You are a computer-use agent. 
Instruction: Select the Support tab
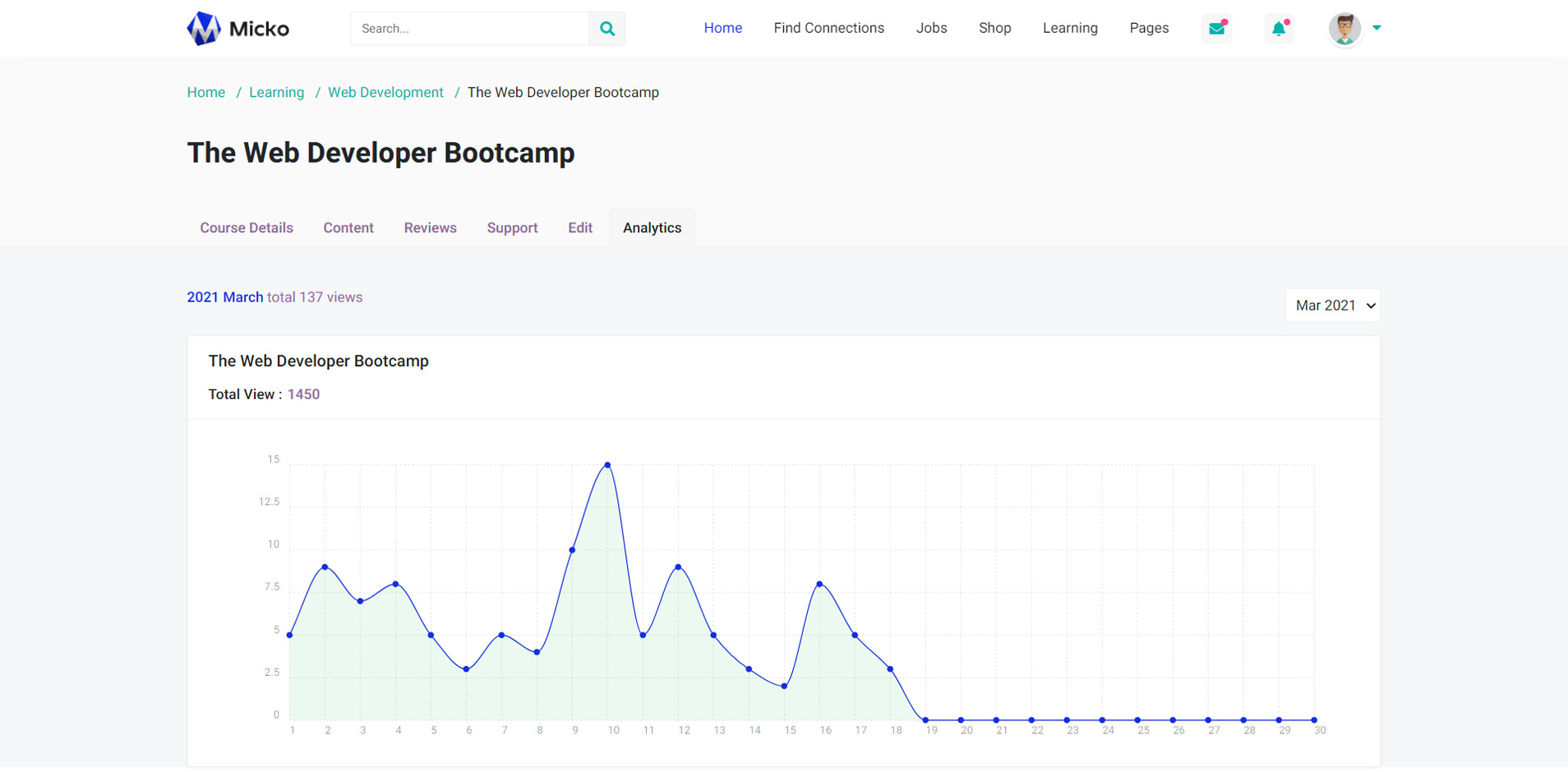point(512,228)
